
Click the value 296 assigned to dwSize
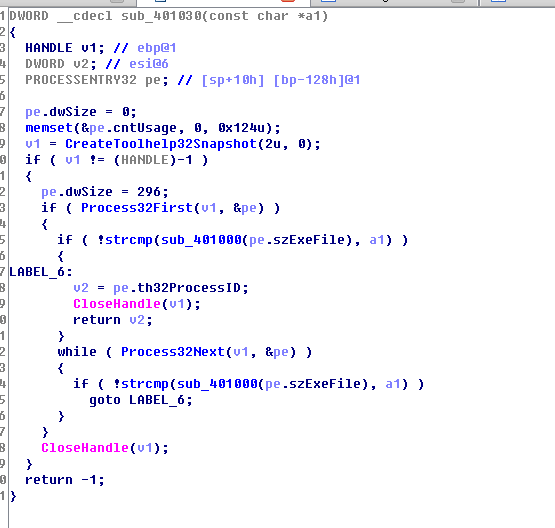point(149,192)
